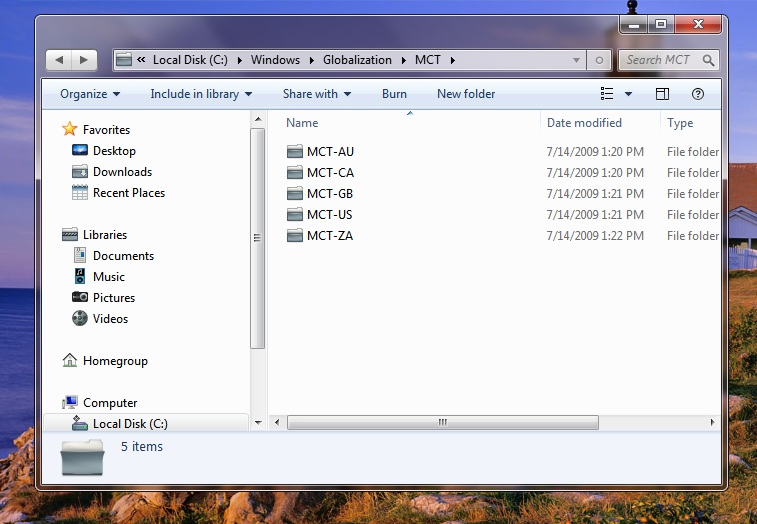Click the horizontal scrollbar thumb
This screenshot has height=524, width=757.
point(443,423)
